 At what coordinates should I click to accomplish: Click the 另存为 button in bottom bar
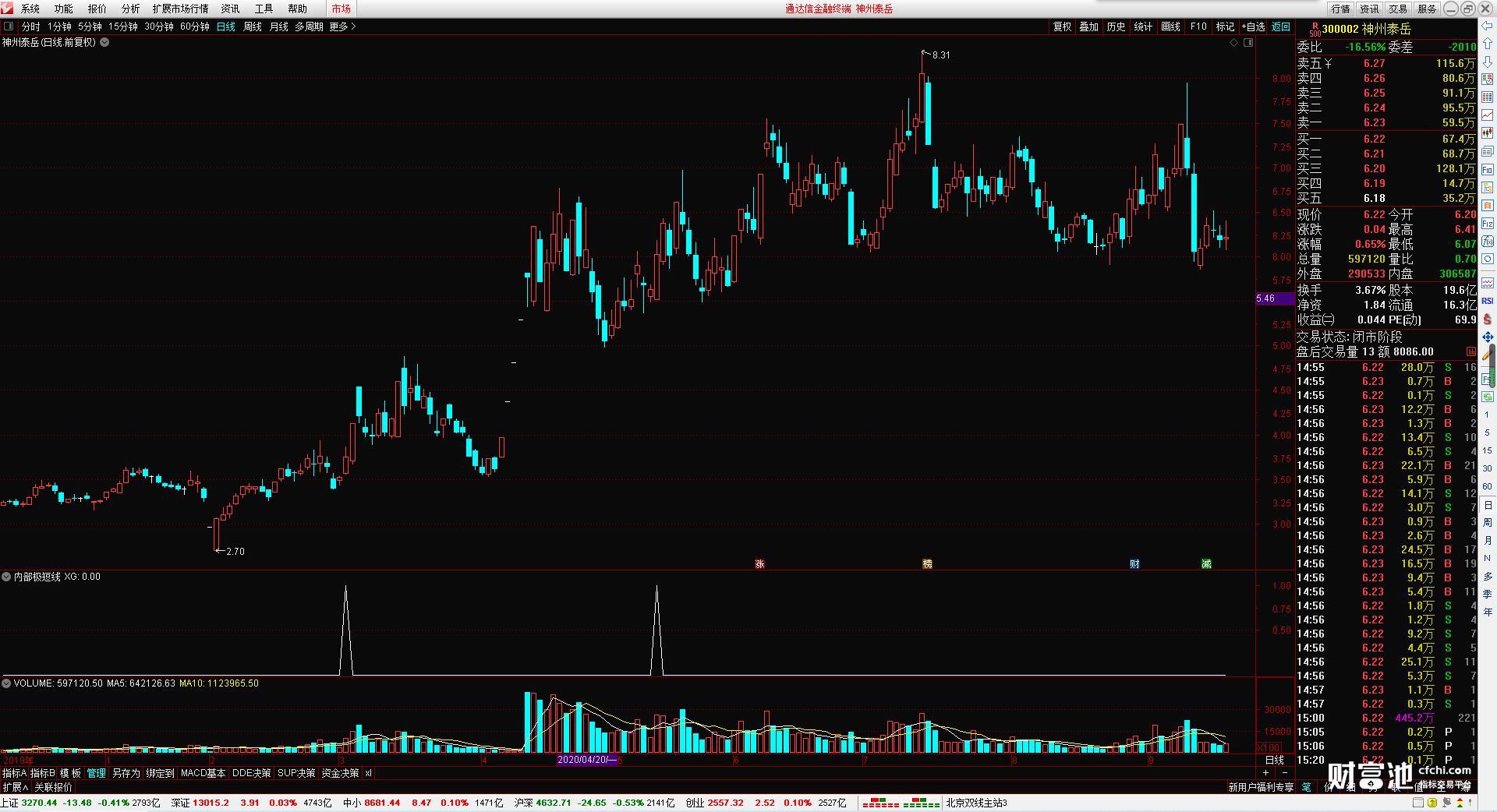click(x=126, y=773)
